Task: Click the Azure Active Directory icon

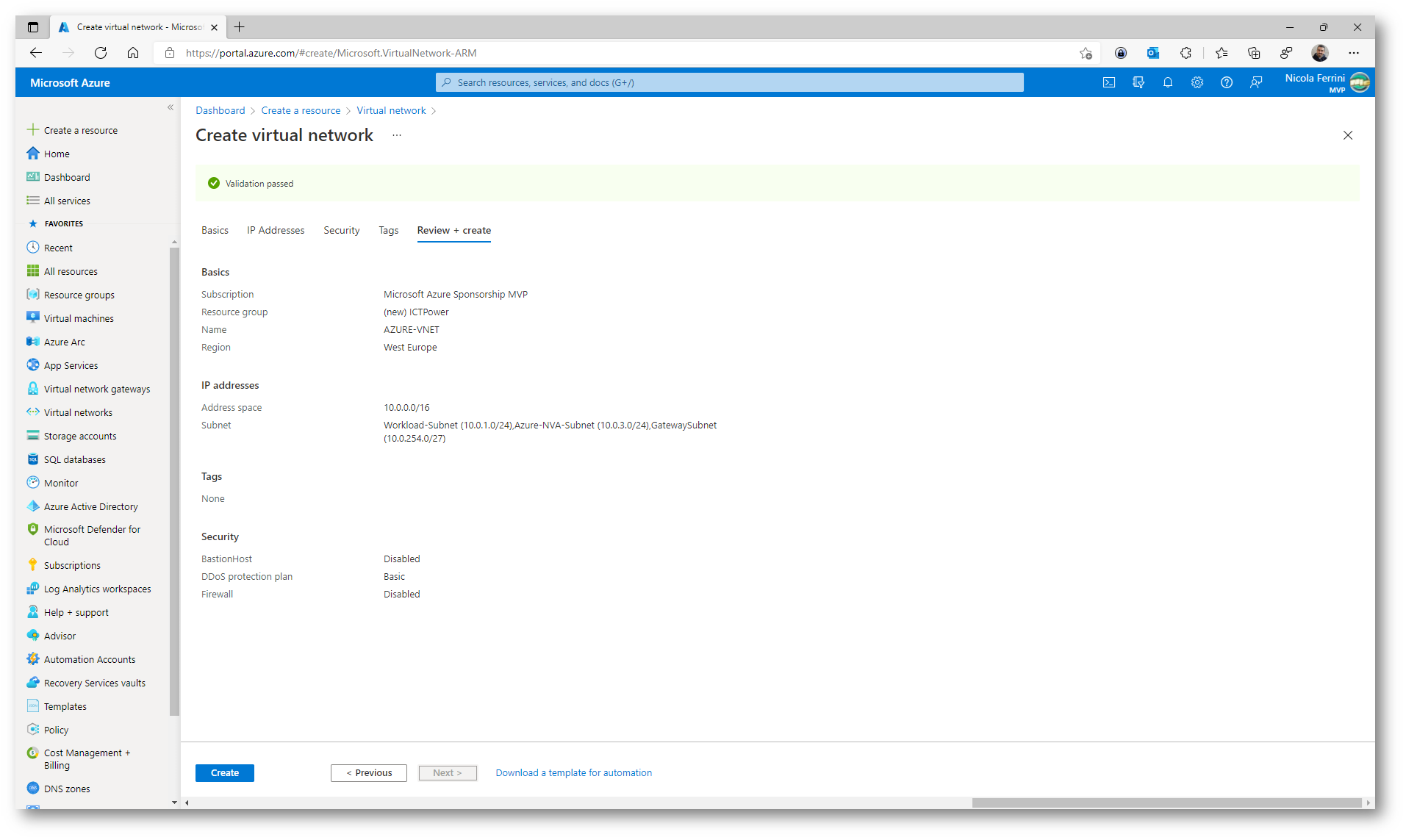Action: (32, 506)
